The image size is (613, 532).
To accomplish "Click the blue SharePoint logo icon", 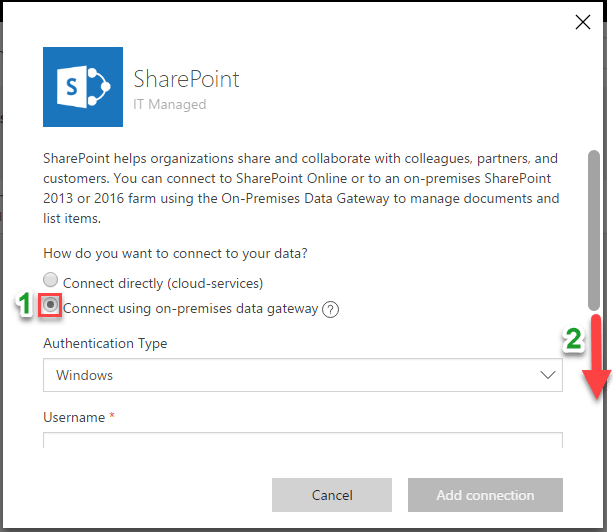I will 83,87.
